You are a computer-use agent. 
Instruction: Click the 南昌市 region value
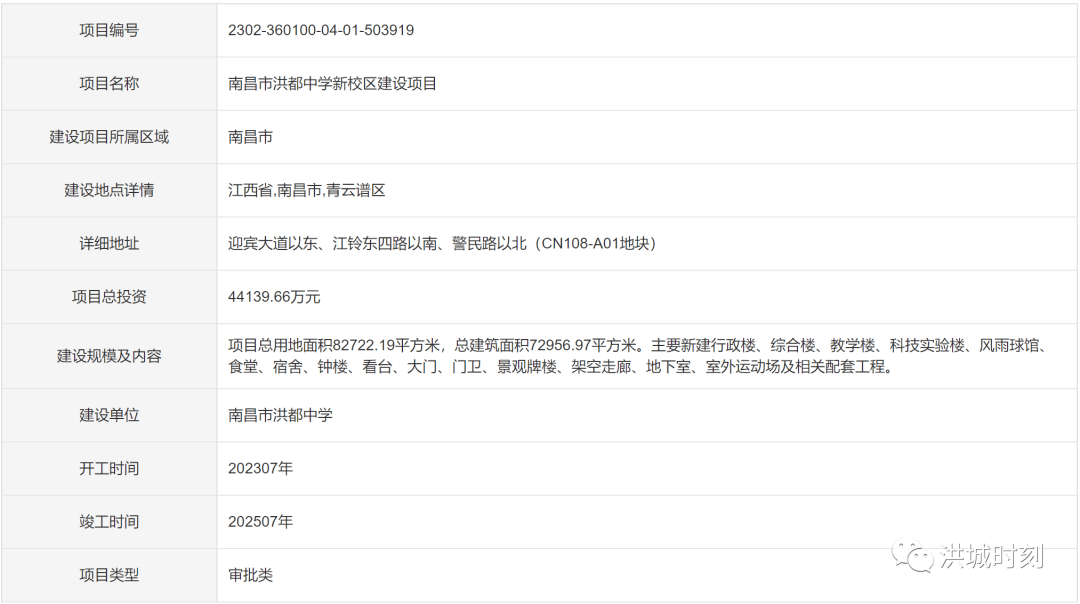(x=251, y=137)
